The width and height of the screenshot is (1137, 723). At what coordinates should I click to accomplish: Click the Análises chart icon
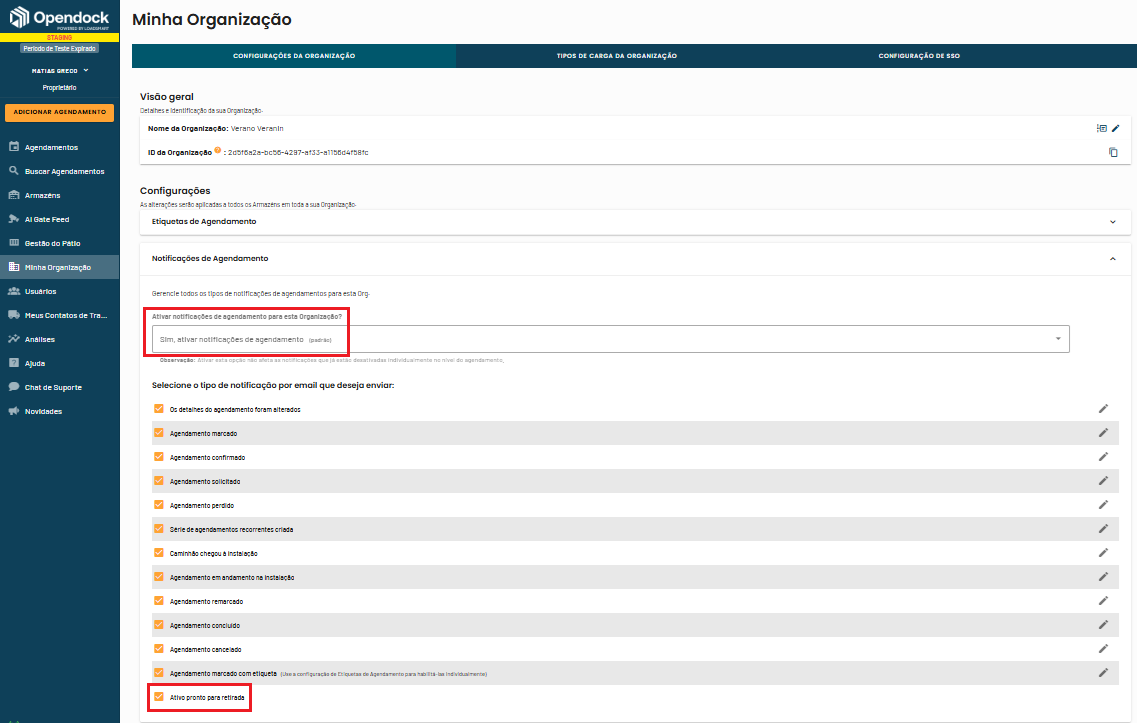[x=14, y=339]
